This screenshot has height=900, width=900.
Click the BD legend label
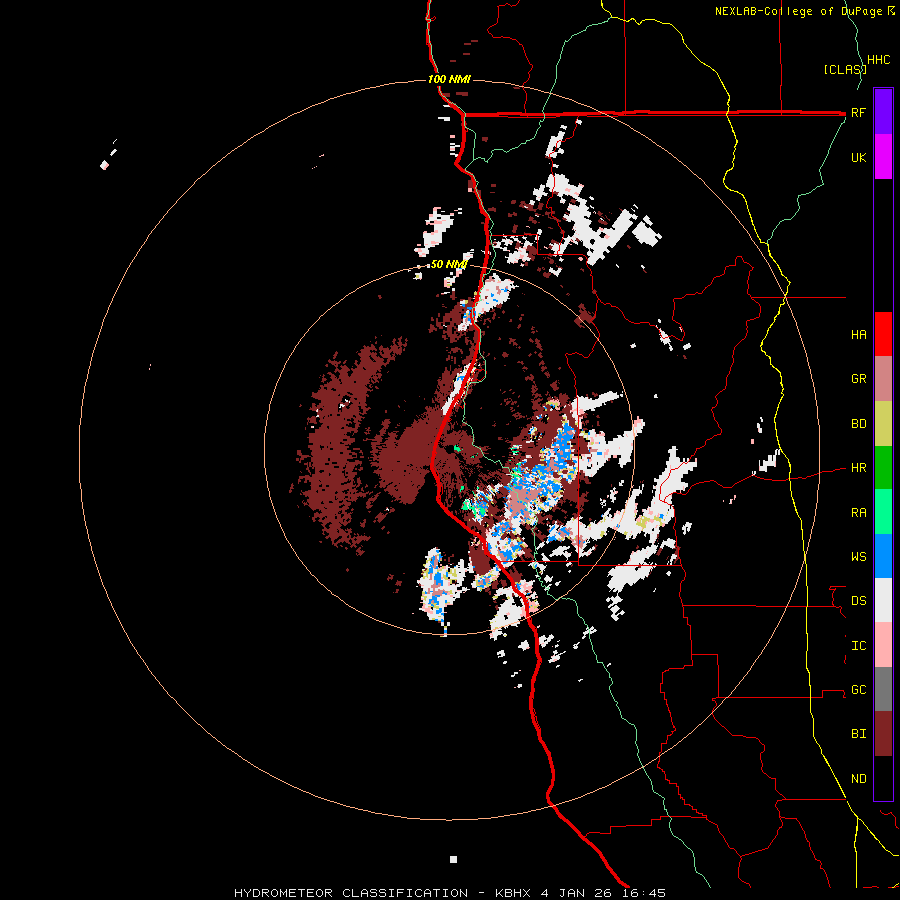[x=858, y=424]
